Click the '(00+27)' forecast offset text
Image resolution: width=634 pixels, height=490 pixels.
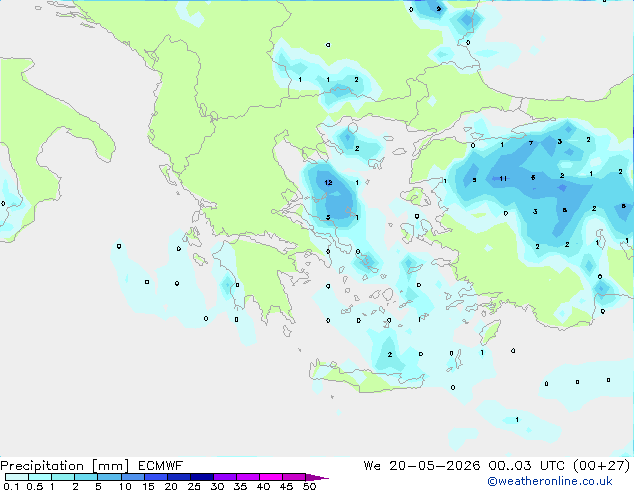point(602,466)
